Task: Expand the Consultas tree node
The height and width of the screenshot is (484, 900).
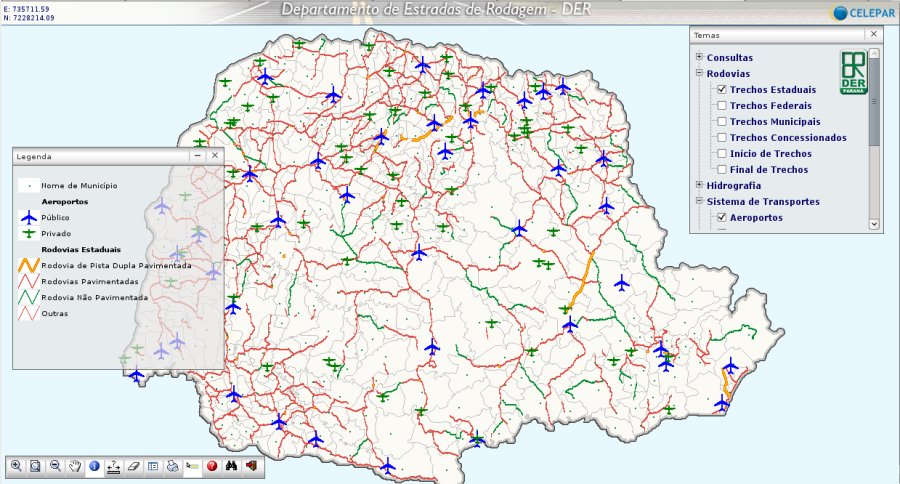Action: 699,57
